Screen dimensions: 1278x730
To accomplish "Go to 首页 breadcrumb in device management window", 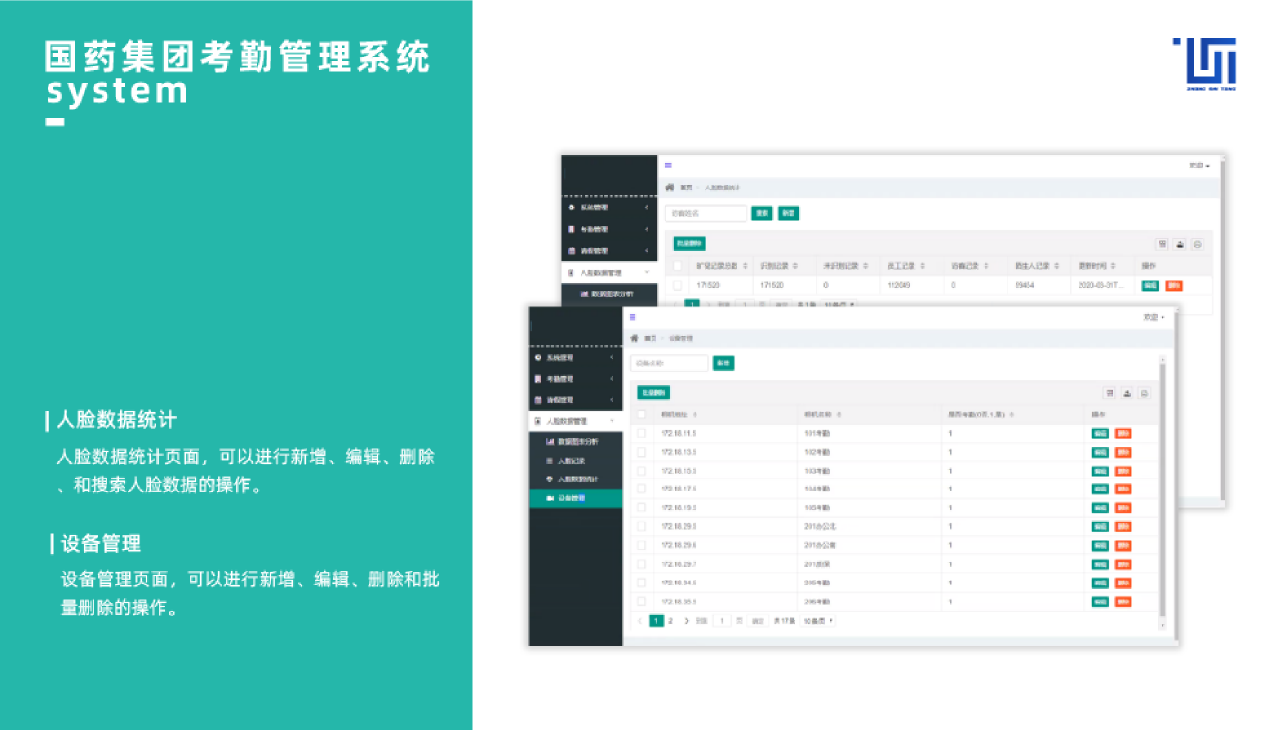I will [650, 339].
